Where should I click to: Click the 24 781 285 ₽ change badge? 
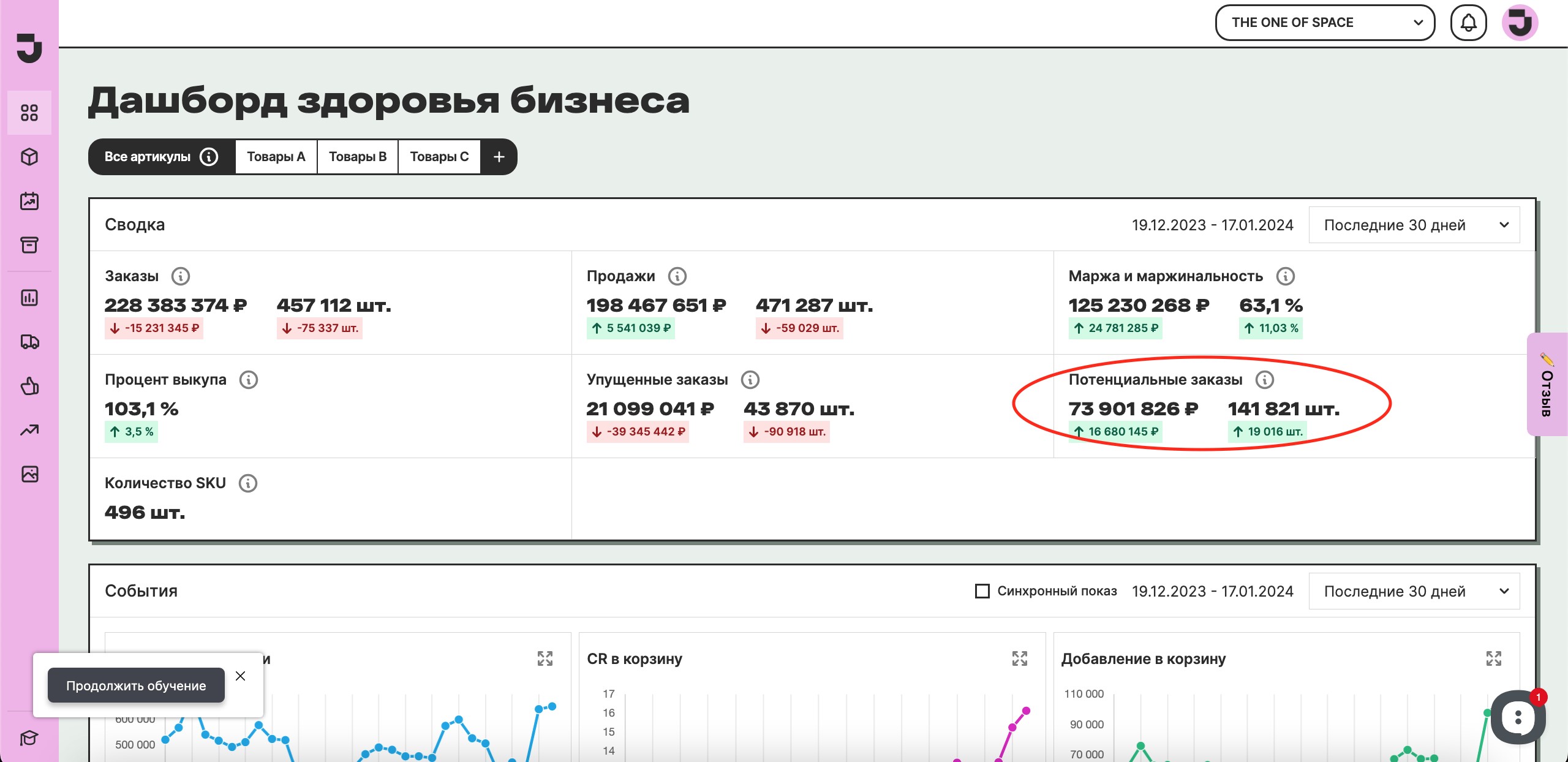tap(1115, 328)
